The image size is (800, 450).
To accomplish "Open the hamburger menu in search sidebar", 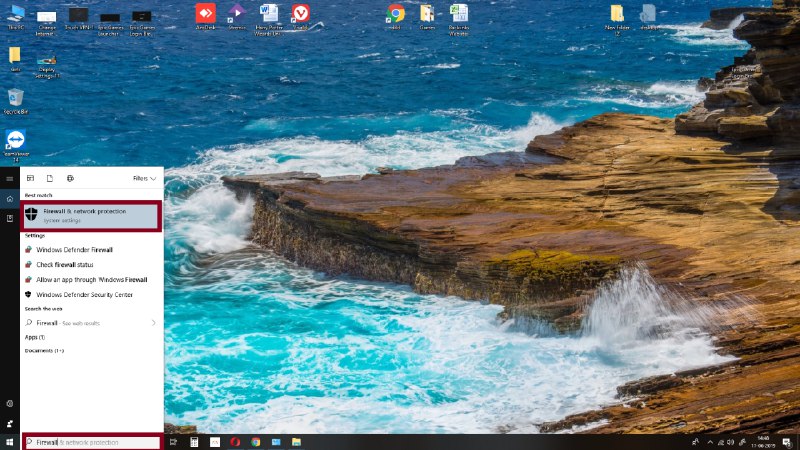I will pos(9,178).
